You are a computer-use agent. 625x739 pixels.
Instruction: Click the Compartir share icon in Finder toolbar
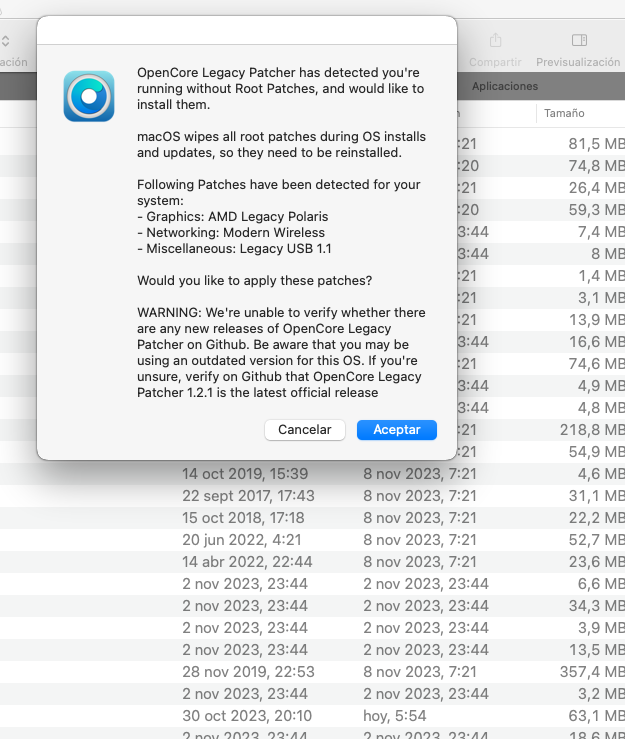pyautogui.click(x=495, y=41)
